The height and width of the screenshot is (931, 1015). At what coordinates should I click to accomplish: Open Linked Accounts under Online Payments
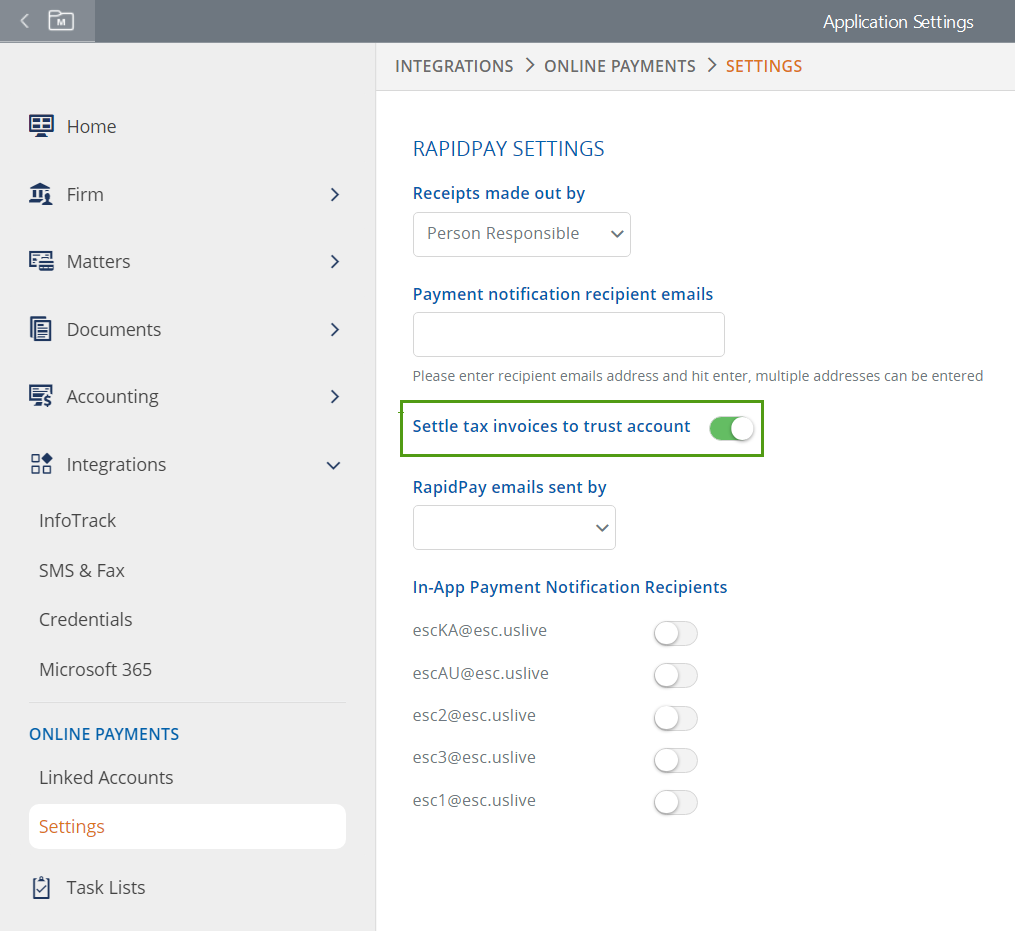(106, 777)
